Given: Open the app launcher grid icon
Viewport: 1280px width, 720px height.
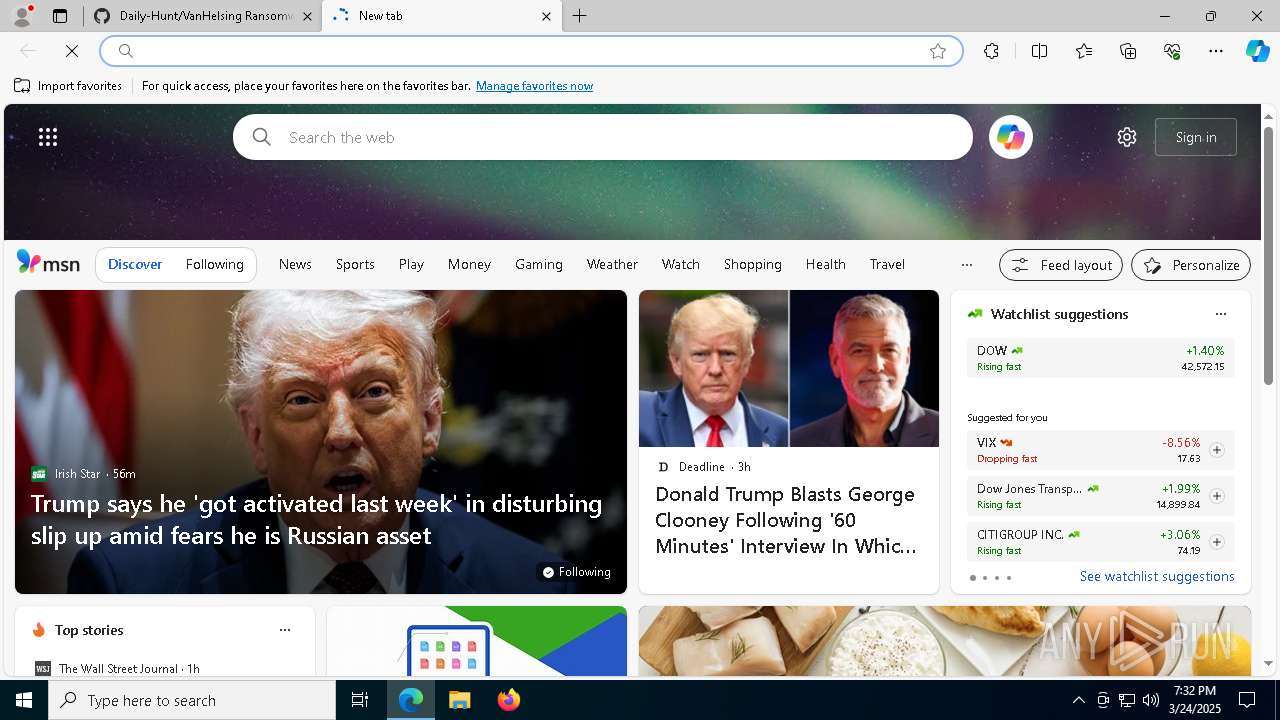Looking at the screenshot, I should click(x=48, y=137).
